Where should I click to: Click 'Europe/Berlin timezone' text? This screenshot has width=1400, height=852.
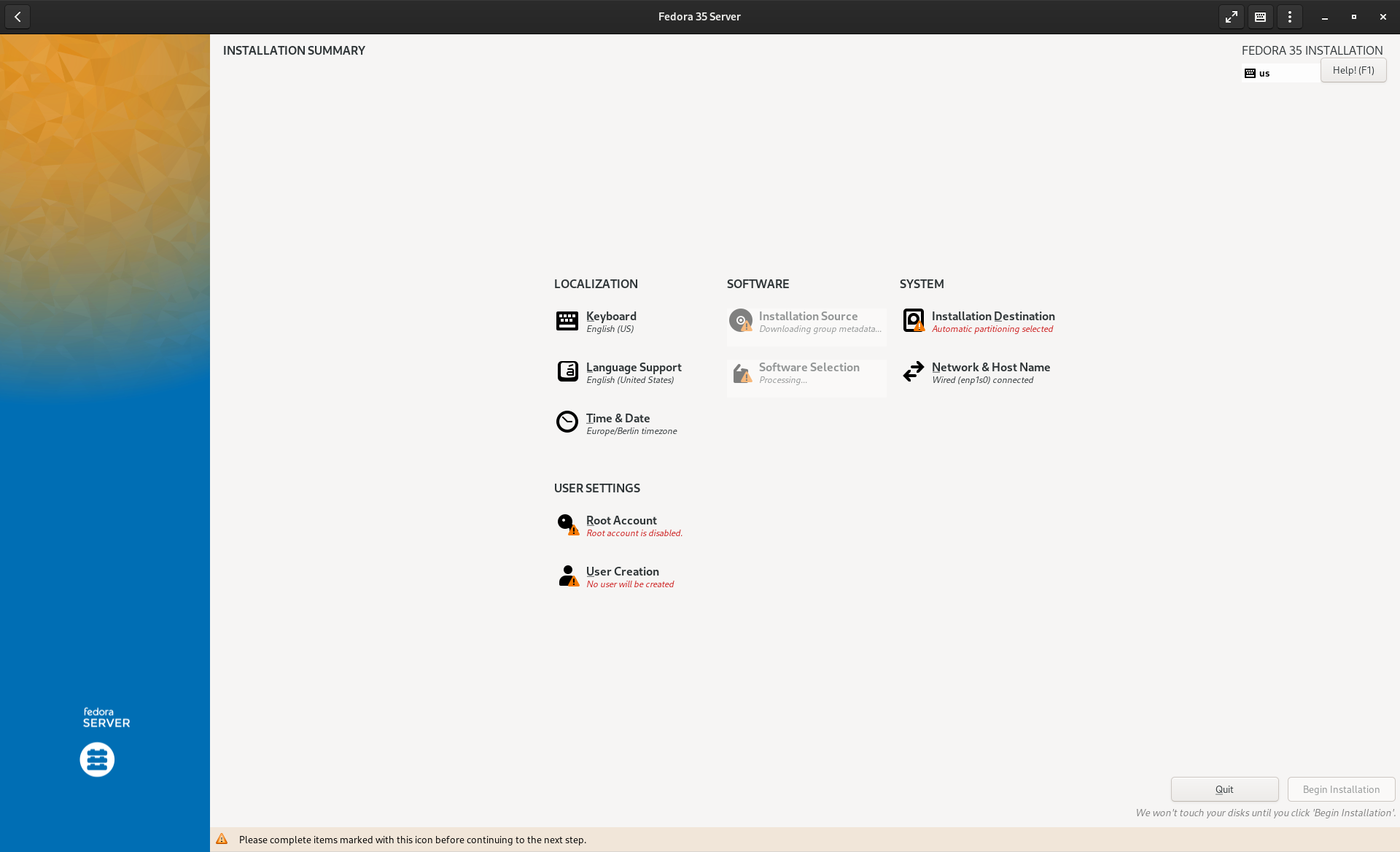click(x=631, y=431)
